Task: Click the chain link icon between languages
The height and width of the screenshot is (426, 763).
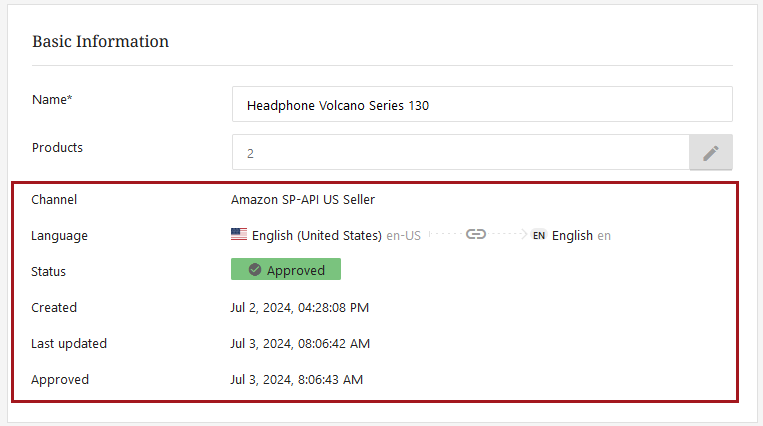Action: click(476, 235)
